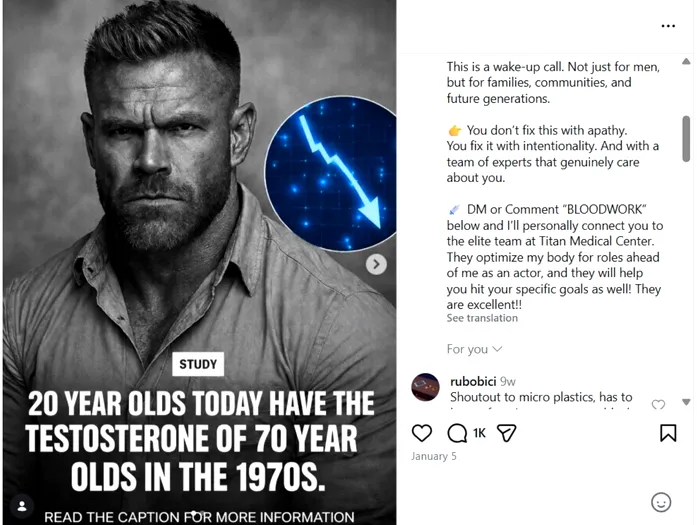
Task: Like rubobici's comment with the small heart
Action: point(658,405)
